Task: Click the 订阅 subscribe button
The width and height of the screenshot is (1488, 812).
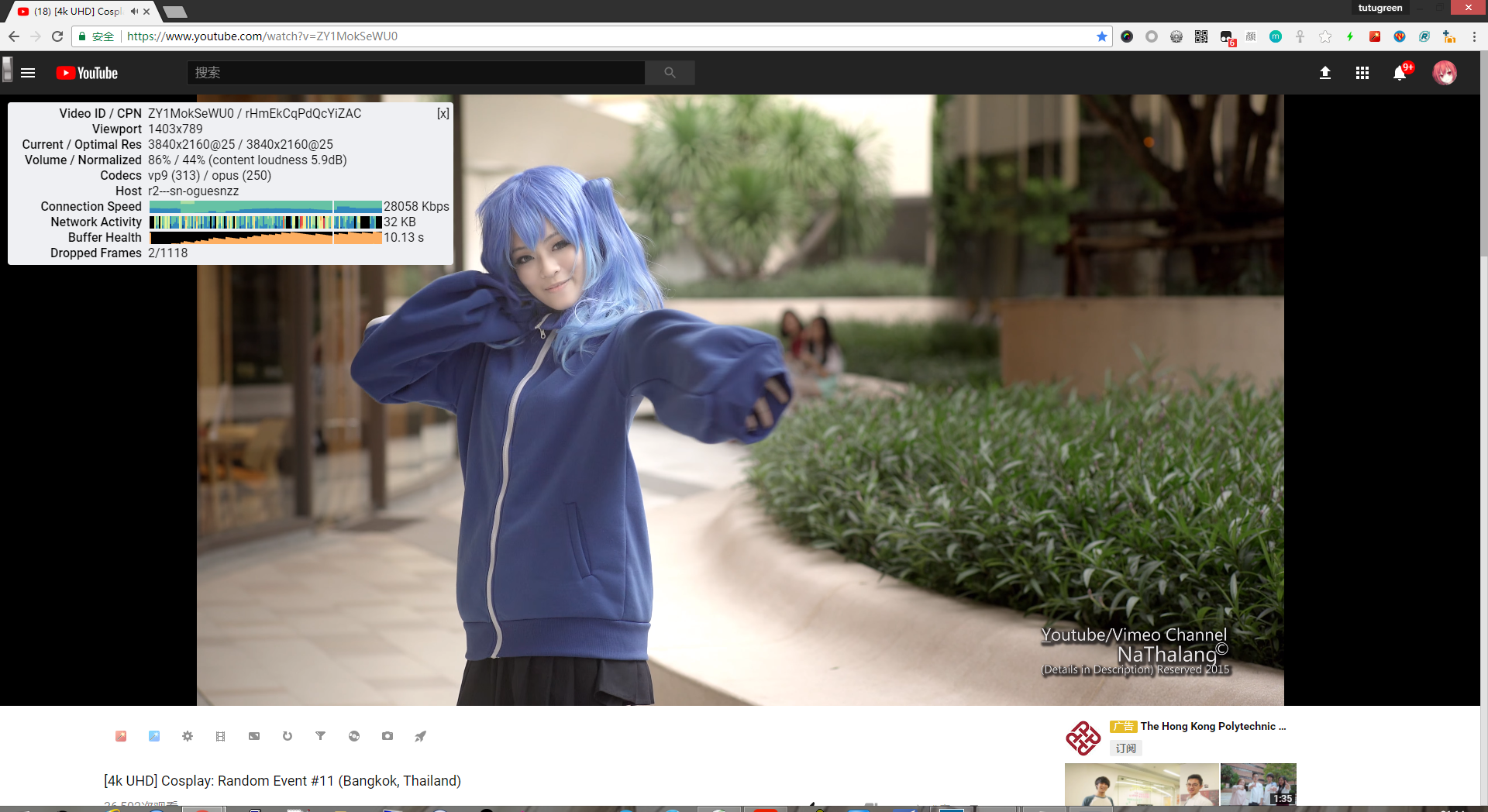Action: [x=1126, y=748]
